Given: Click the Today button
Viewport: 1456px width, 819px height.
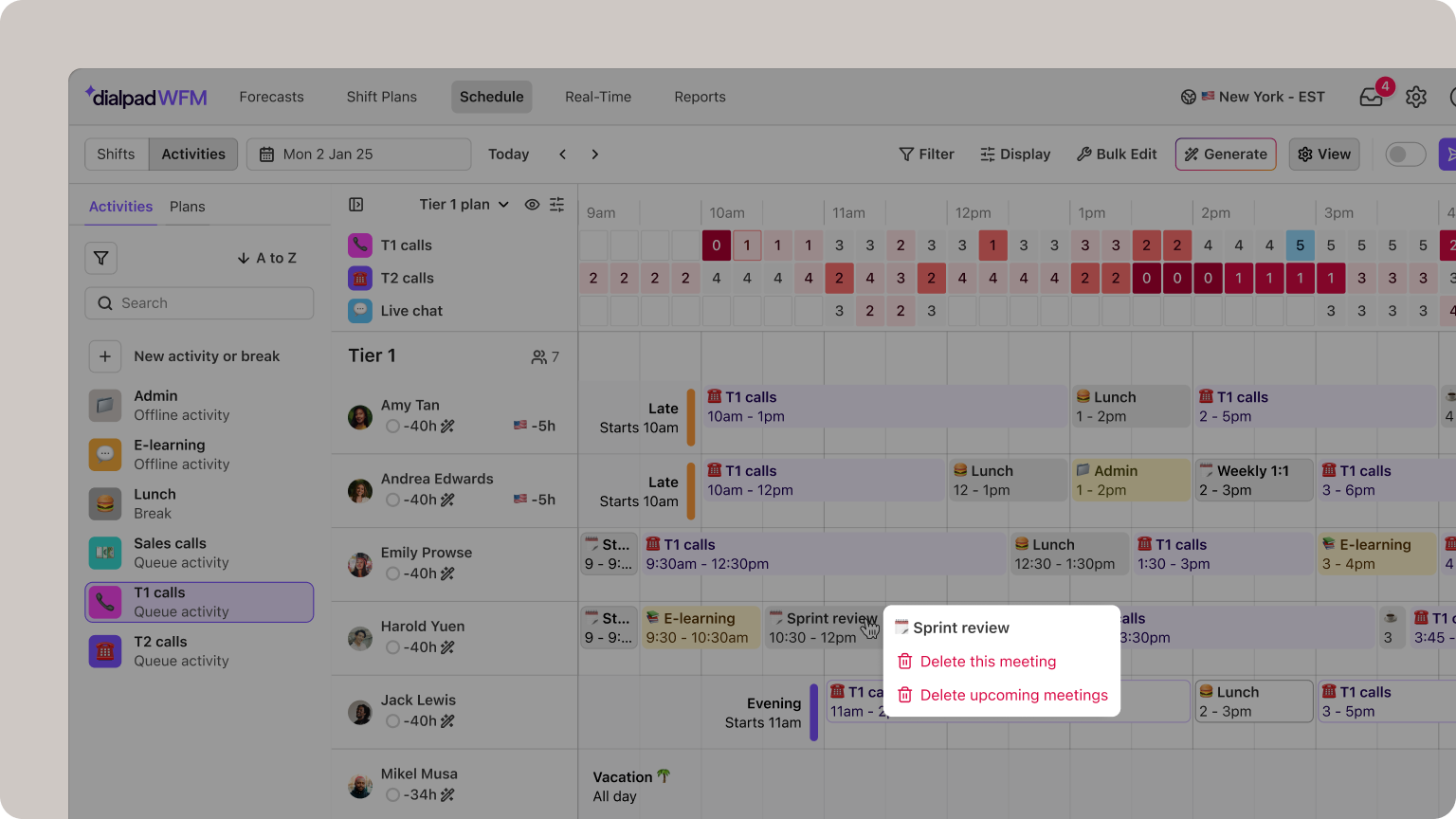Looking at the screenshot, I should [509, 155].
